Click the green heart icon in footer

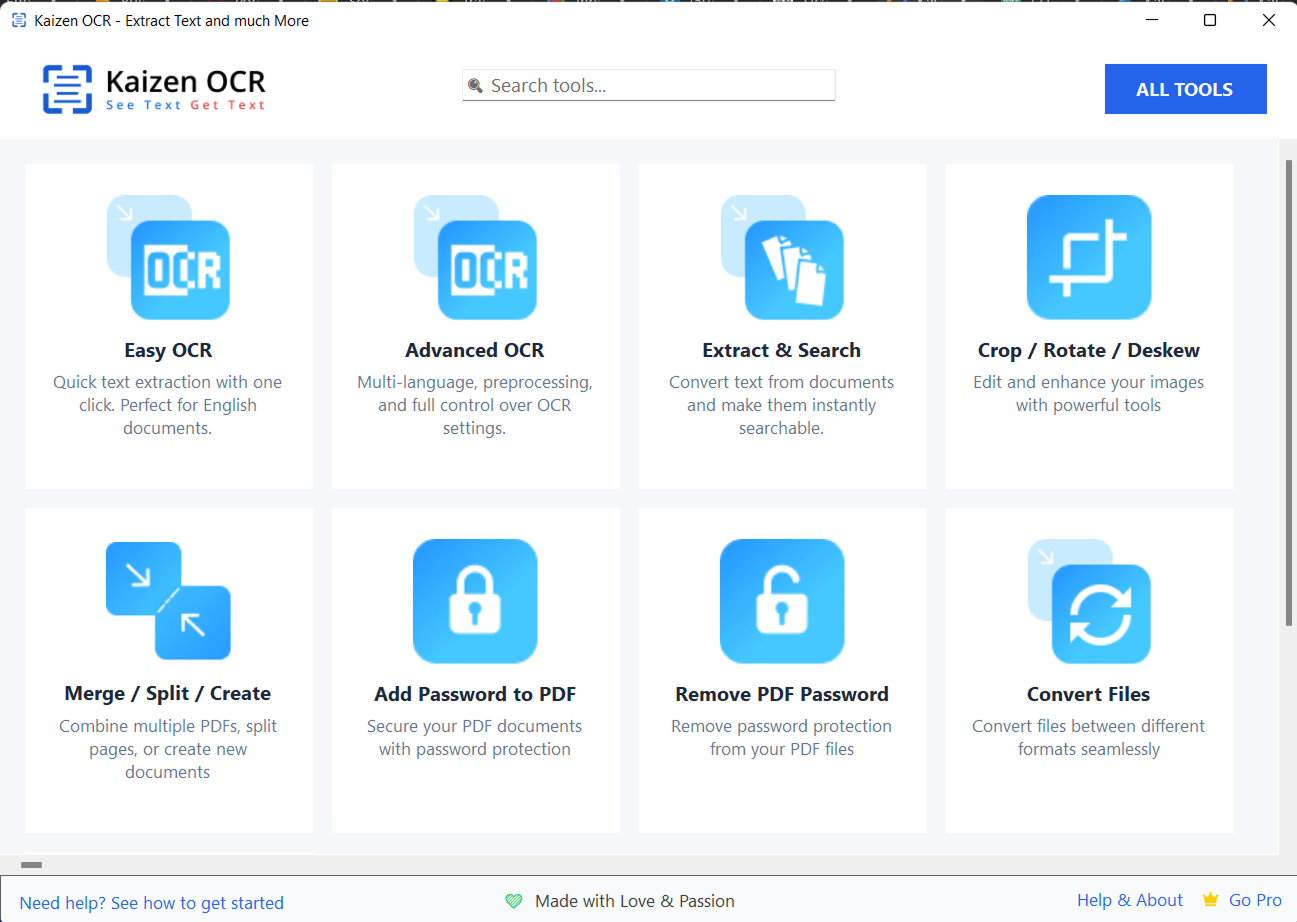[x=514, y=901]
